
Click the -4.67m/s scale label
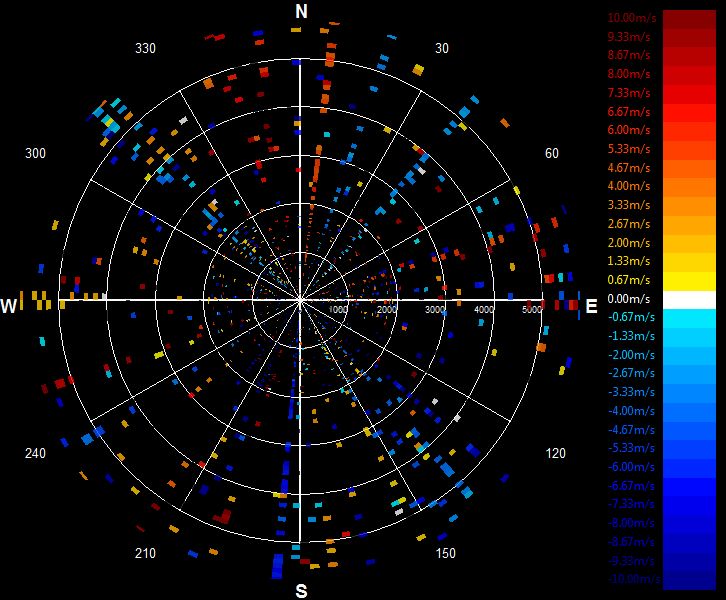(631, 430)
